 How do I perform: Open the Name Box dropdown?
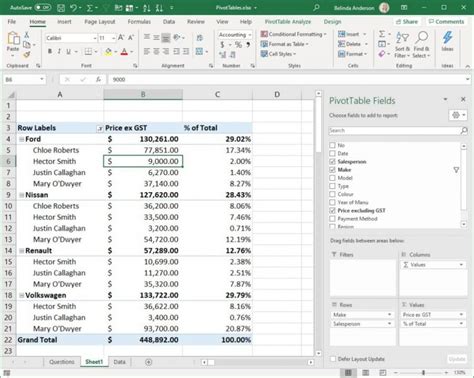tap(42, 79)
